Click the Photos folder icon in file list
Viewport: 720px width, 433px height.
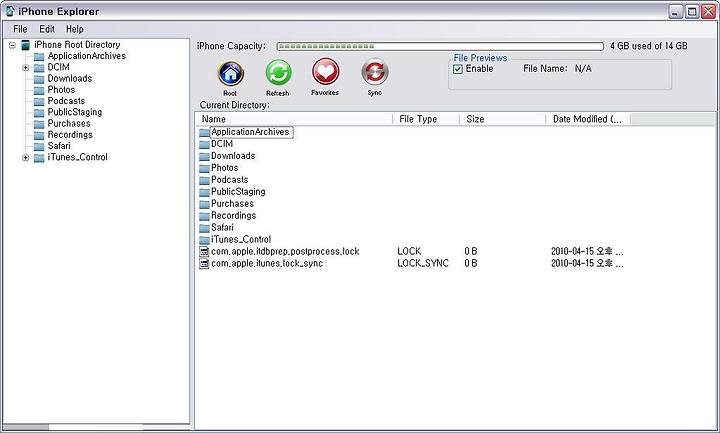[x=204, y=169]
